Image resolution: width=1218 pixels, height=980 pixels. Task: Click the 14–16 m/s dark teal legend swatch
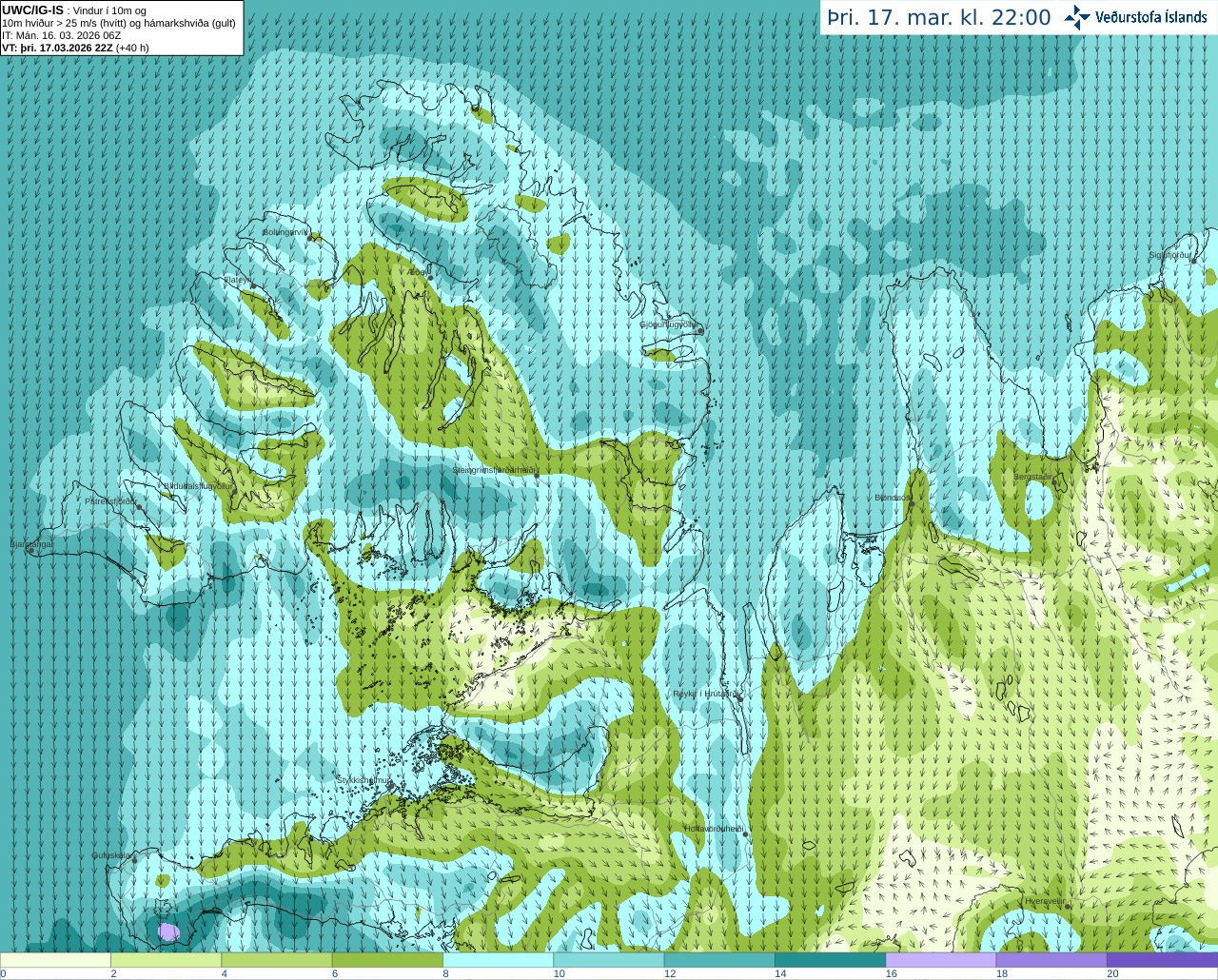click(830, 960)
